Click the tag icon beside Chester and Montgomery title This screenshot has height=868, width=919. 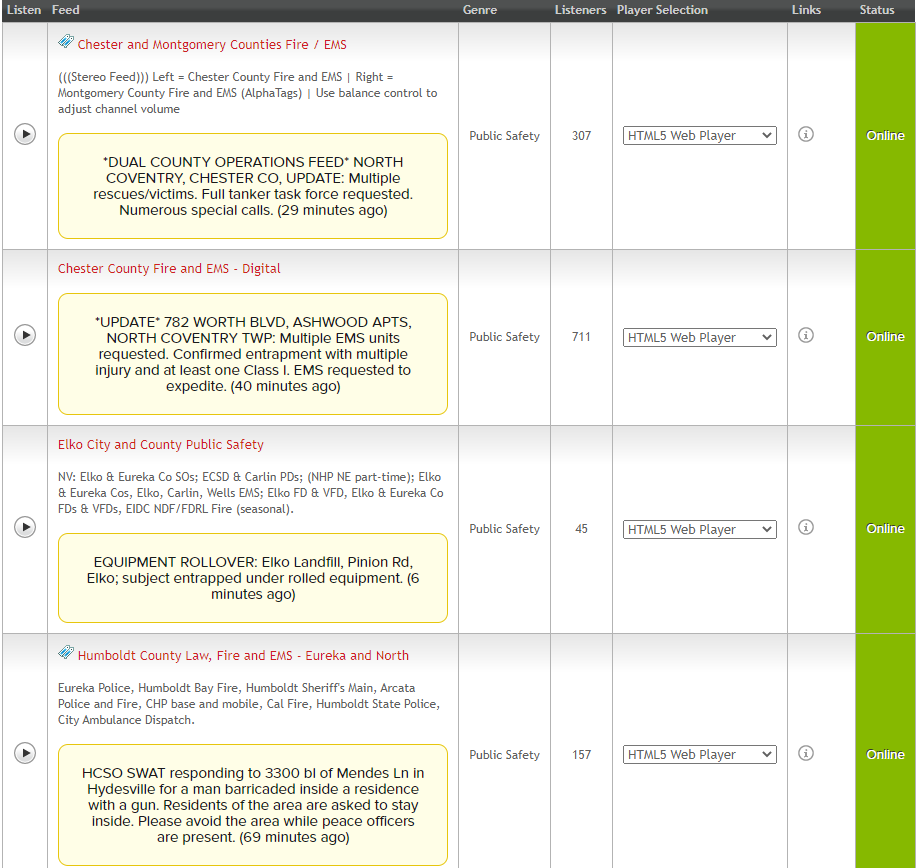coord(66,41)
